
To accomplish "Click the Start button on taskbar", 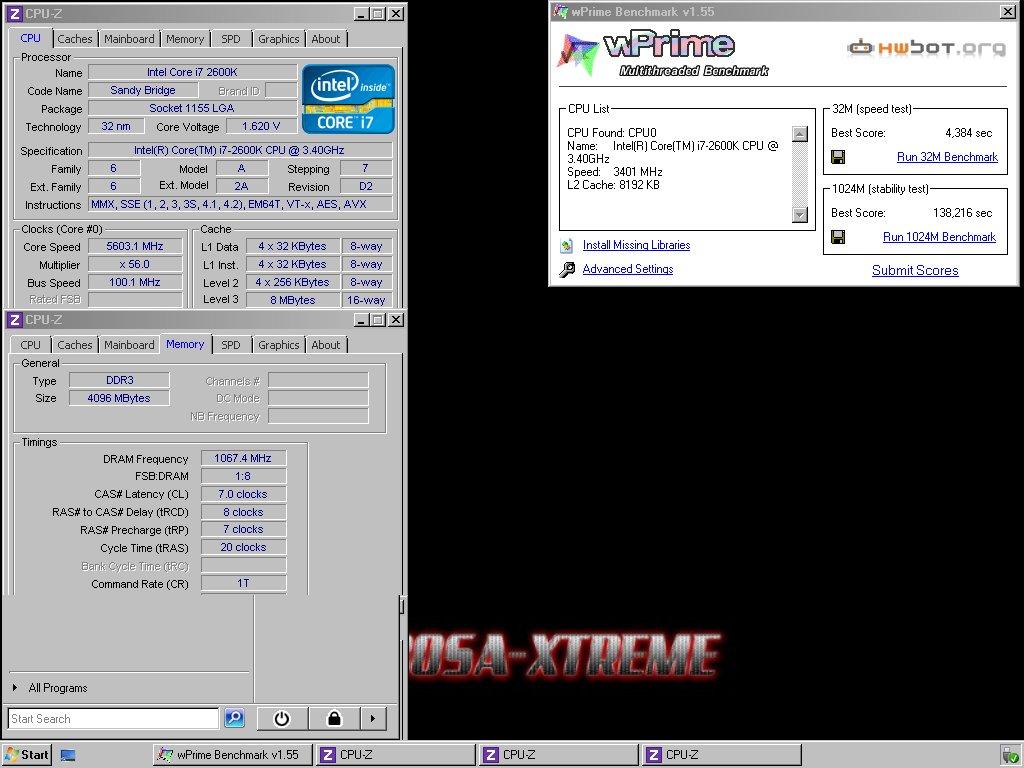I will click(26, 755).
